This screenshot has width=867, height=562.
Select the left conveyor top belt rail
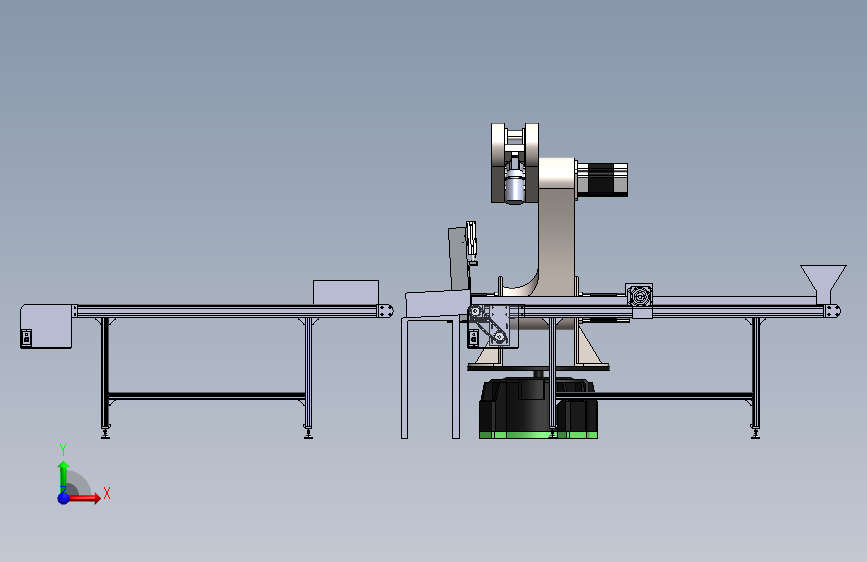pyautogui.click(x=227, y=311)
